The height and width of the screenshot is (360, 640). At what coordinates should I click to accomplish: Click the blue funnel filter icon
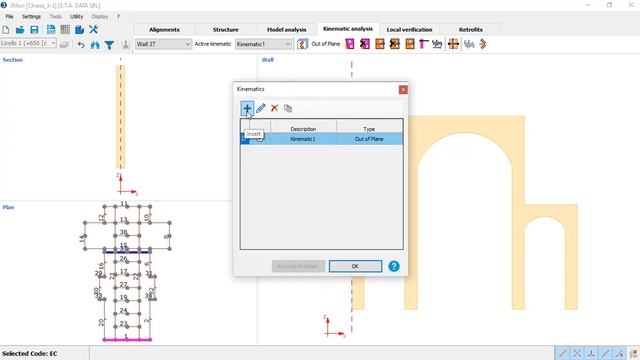[x=109, y=45]
